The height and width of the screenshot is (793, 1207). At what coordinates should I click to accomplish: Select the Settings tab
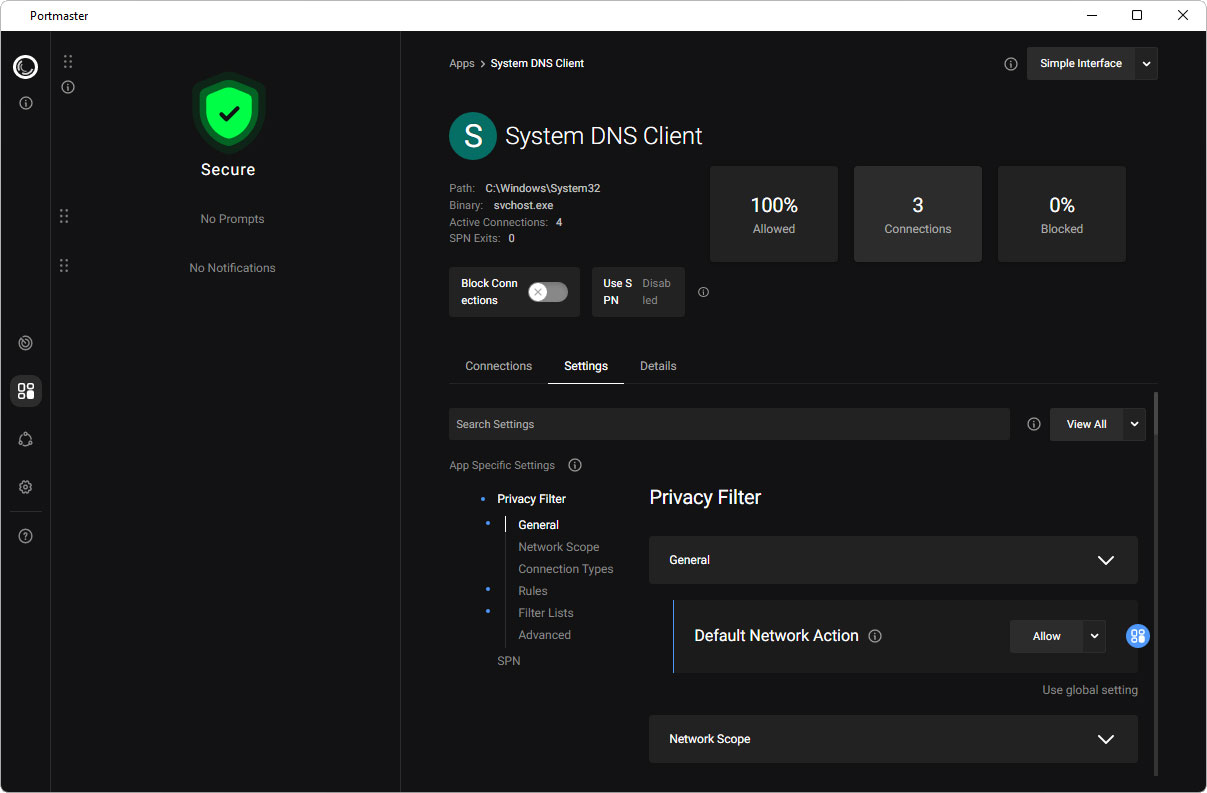(x=586, y=366)
